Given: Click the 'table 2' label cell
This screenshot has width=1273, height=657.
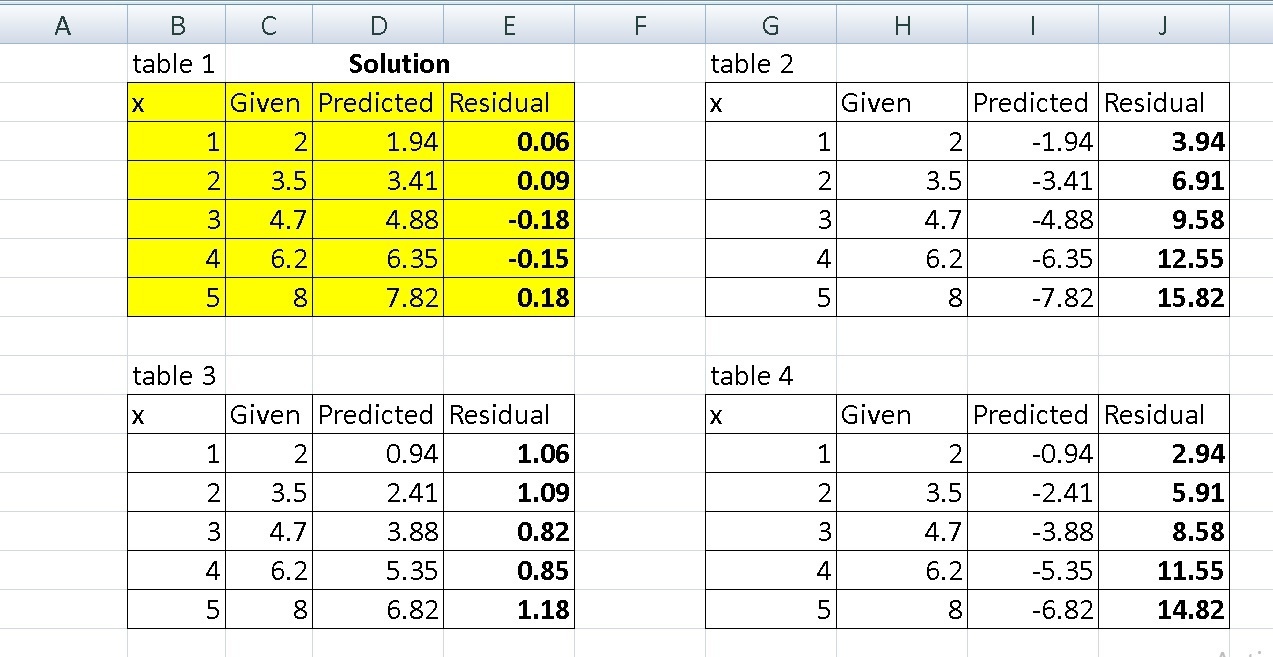Looking at the screenshot, I should pos(770,65).
